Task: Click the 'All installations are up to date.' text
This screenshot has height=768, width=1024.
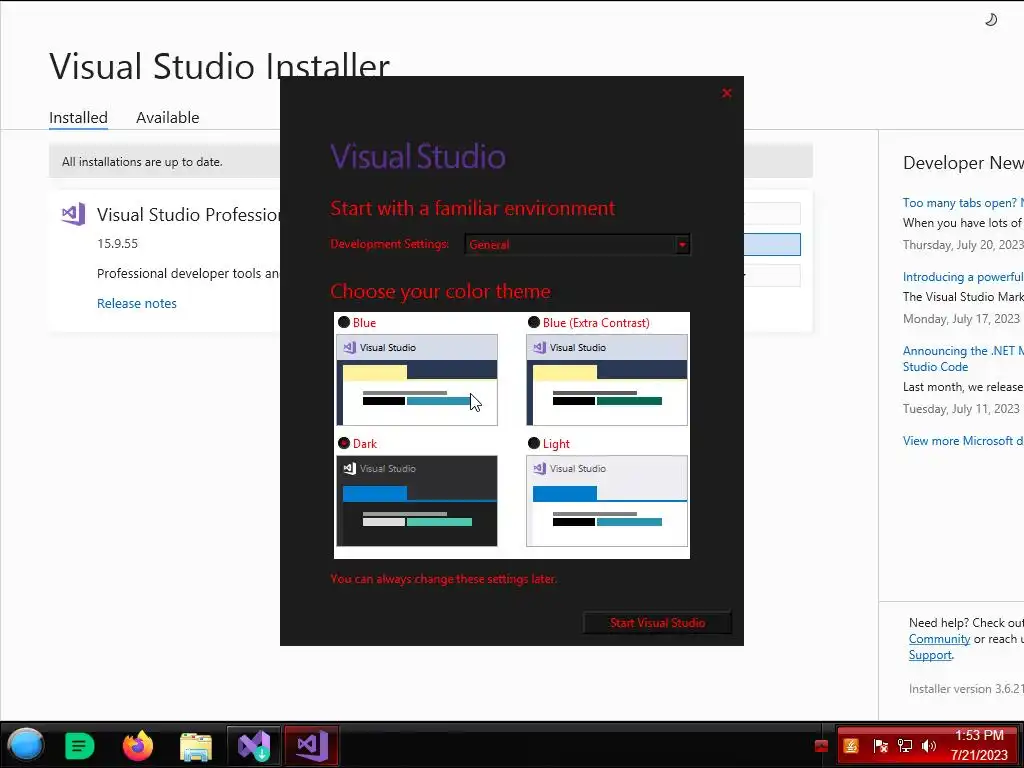Action: coord(142,161)
